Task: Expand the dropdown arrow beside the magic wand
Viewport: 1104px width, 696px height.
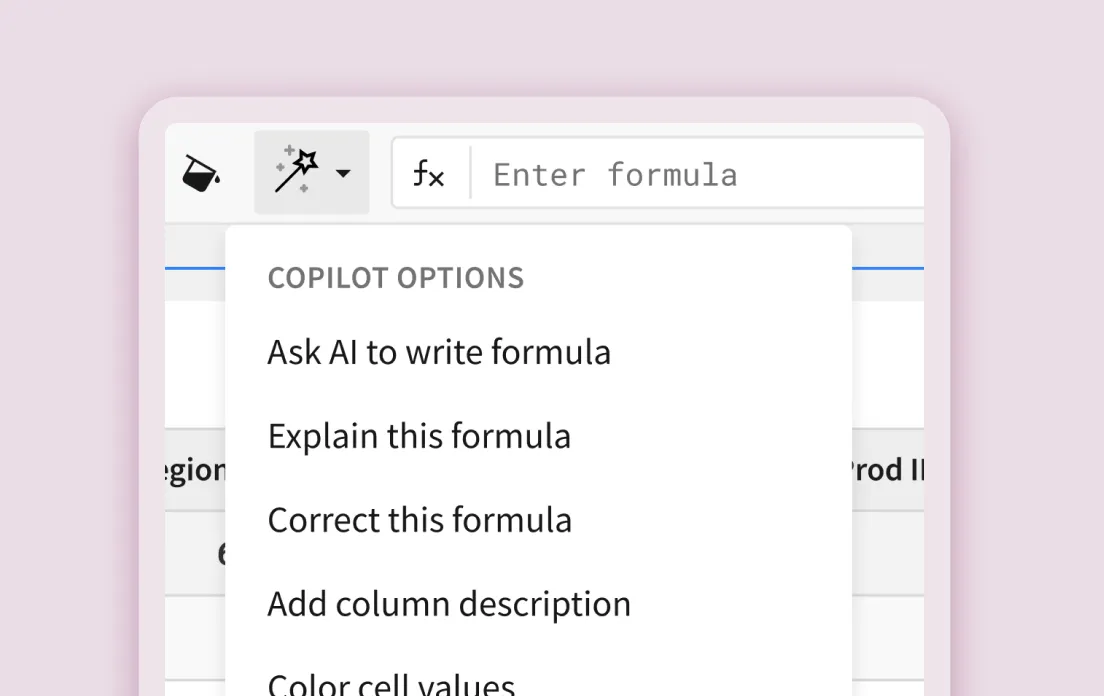Action: coord(343,174)
